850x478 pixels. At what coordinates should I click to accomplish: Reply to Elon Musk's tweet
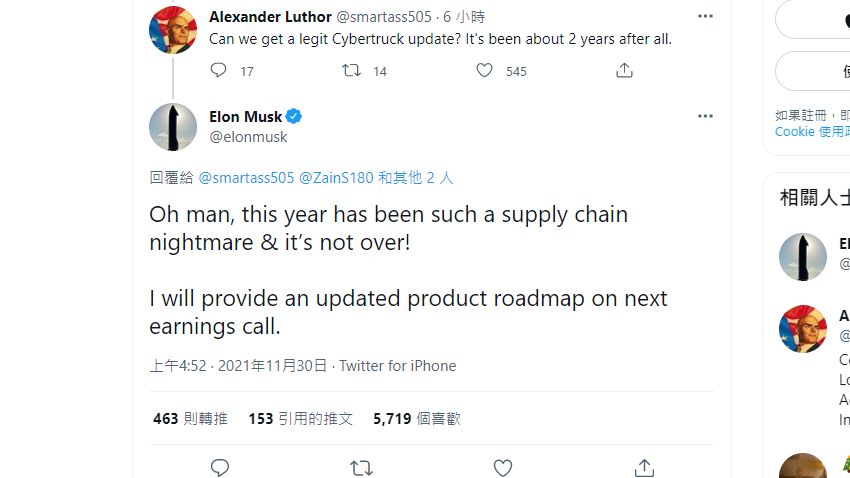(220, 467)
